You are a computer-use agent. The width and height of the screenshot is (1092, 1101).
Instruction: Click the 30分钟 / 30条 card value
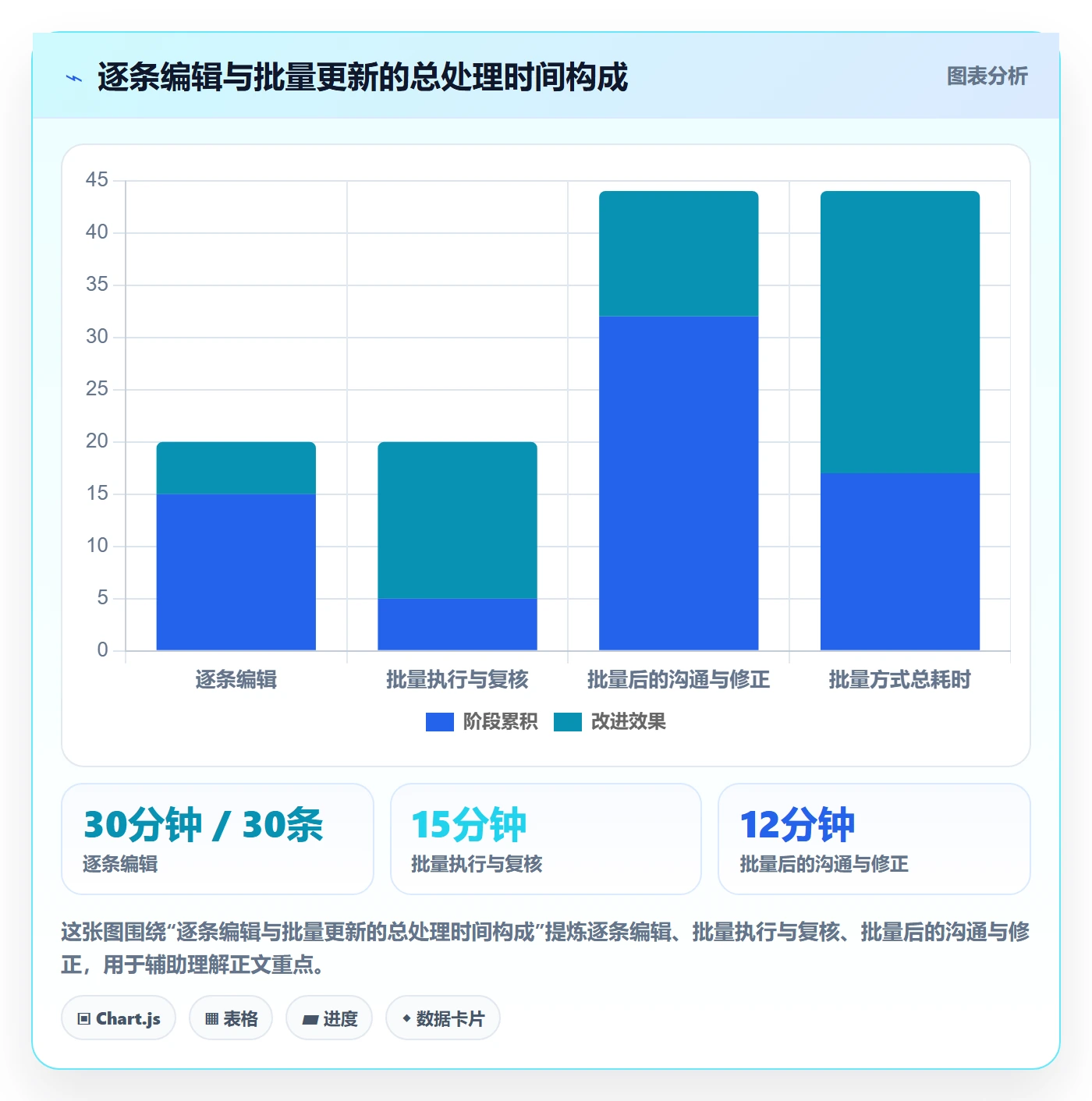pos(203,825)
